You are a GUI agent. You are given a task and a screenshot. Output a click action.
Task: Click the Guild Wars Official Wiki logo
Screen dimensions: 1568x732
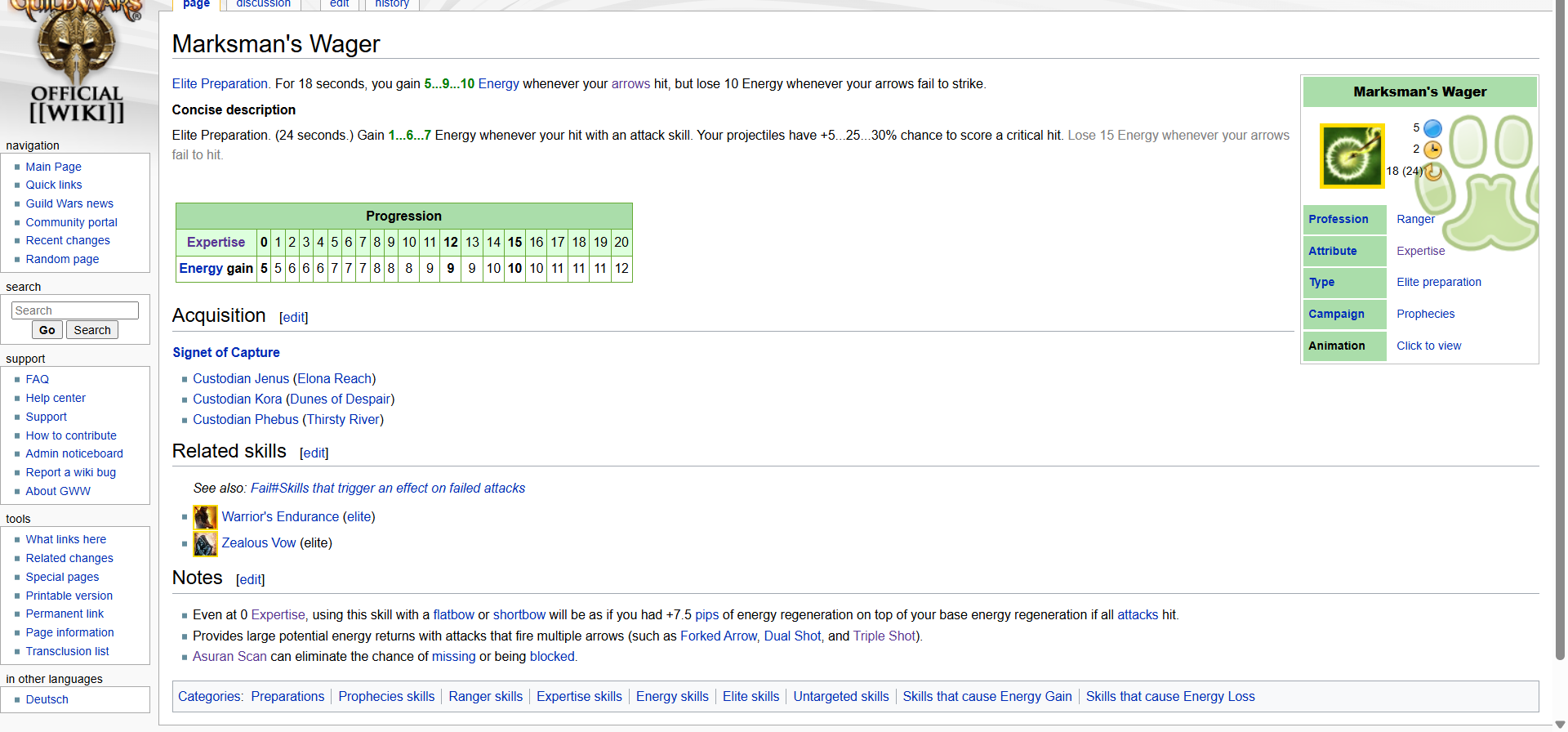pyautogui.click(x=77, y=63)
